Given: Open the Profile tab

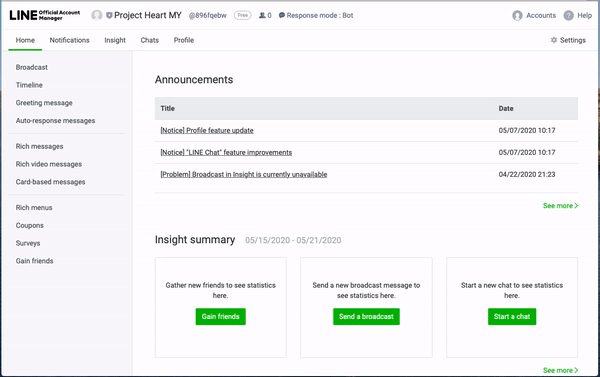Looking at the screenshot, I should [184, 40].
